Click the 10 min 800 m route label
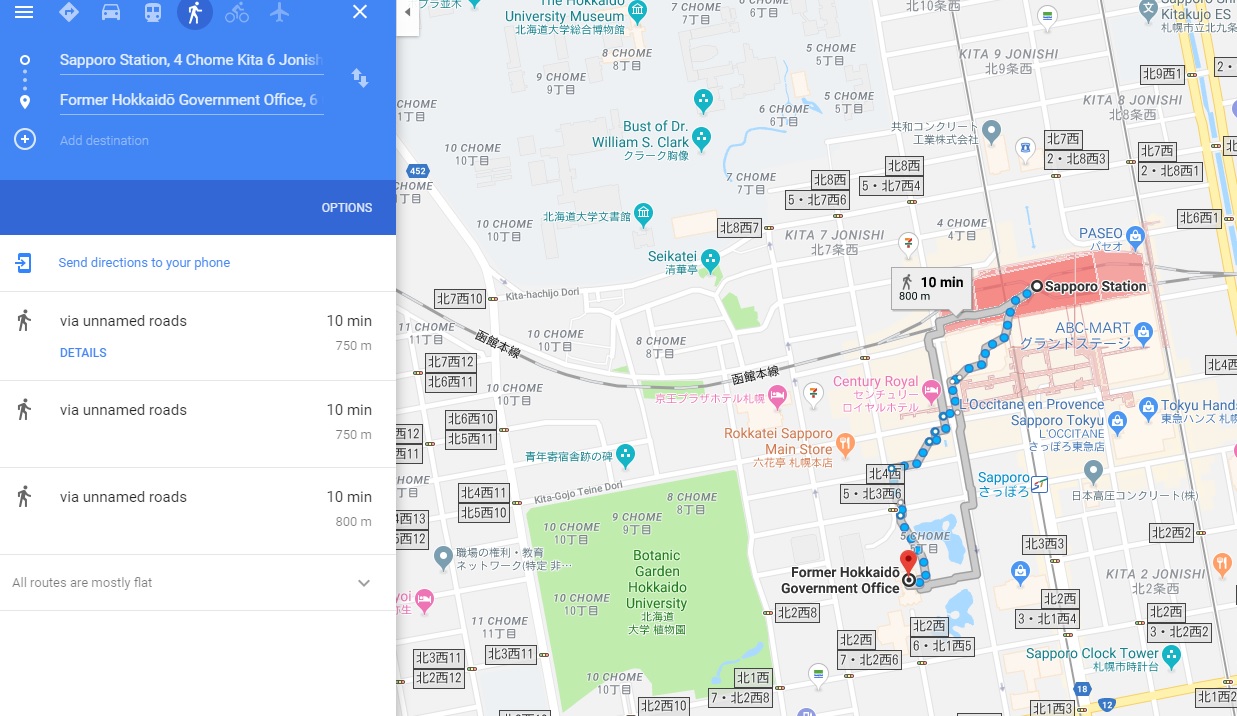1237x716 pixels. point(932,289)
